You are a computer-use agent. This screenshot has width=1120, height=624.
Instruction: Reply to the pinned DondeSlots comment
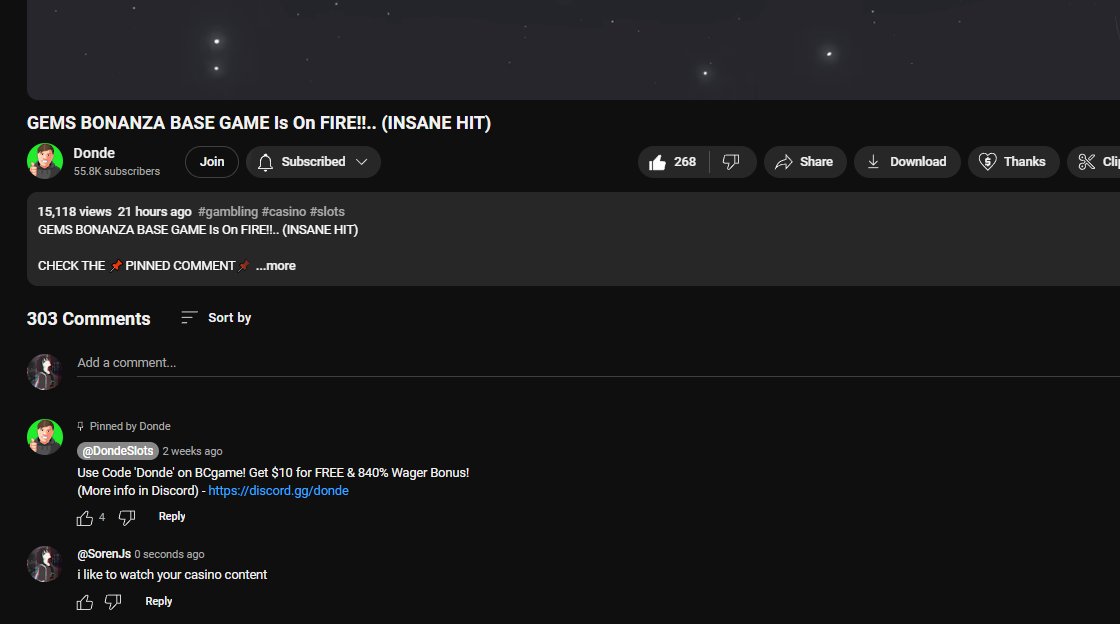[x=172, y=516]
